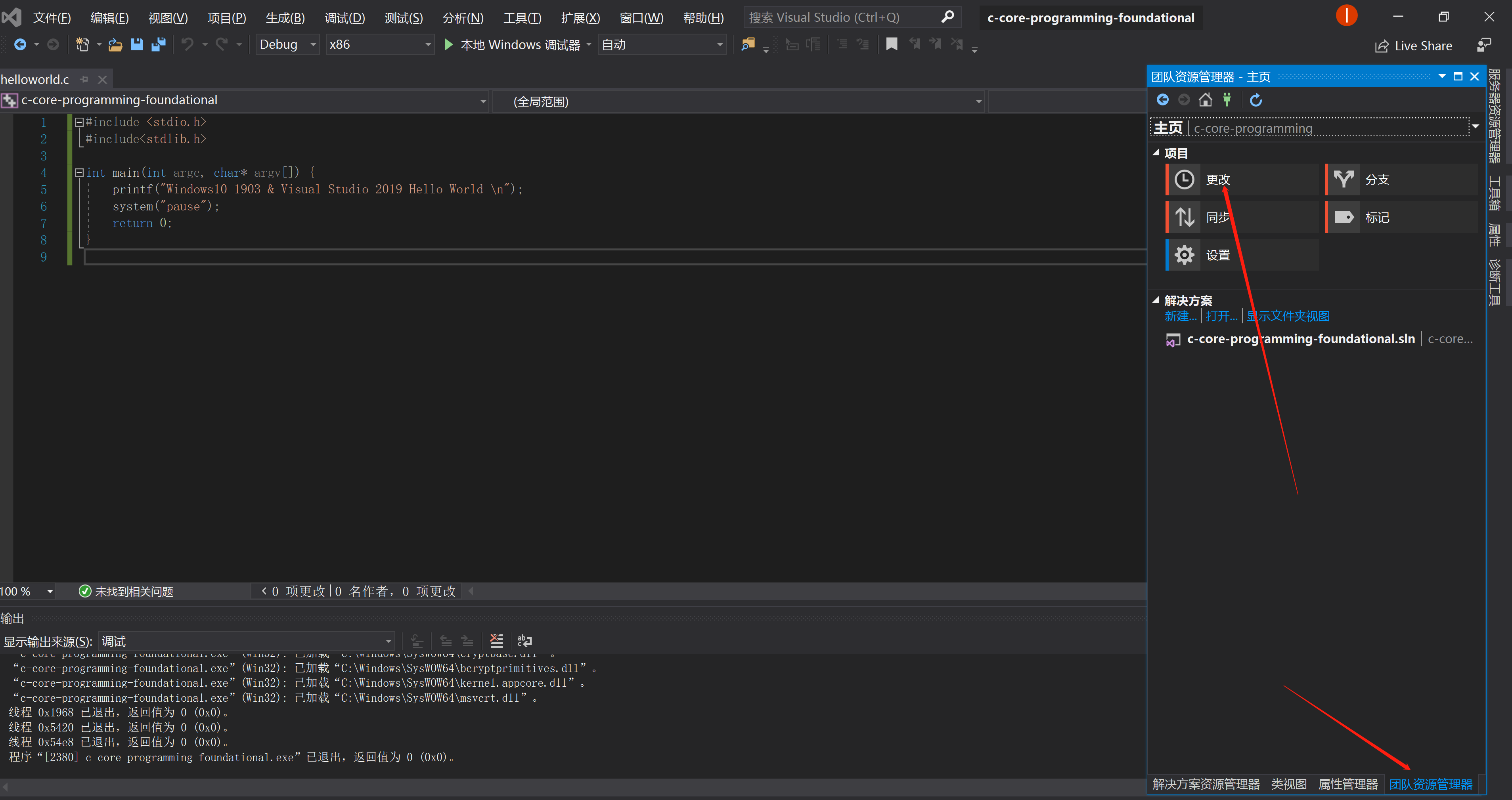Open the 100 % zoom level combo box

(50, 591)
